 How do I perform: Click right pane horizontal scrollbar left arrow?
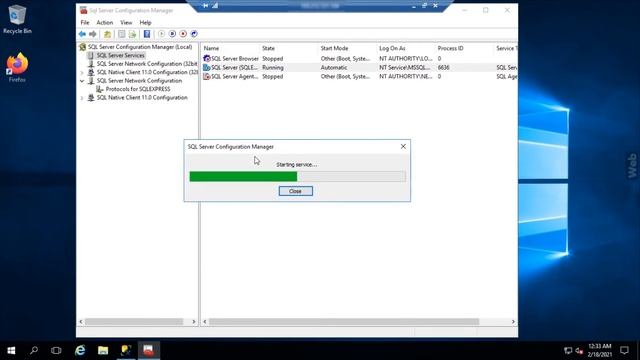point(205,322)
